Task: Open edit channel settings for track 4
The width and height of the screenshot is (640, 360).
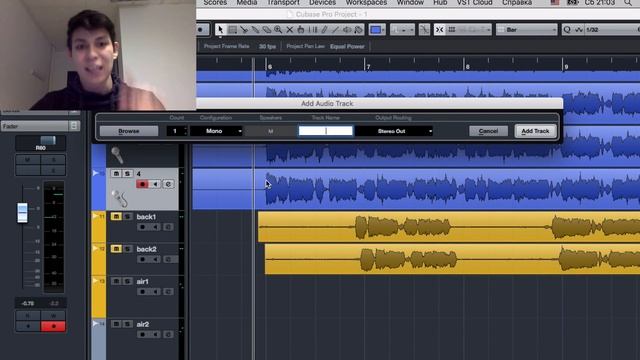Action: point(168,184)
